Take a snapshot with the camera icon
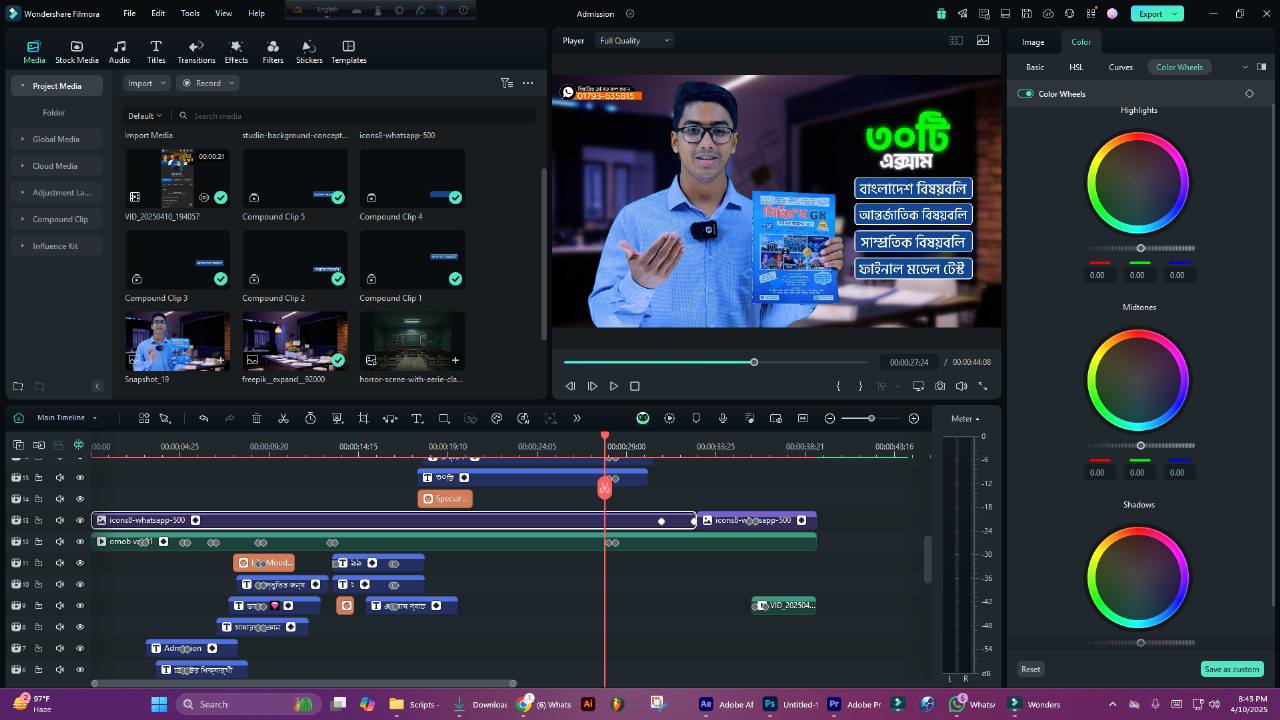 tap(940, 386)
